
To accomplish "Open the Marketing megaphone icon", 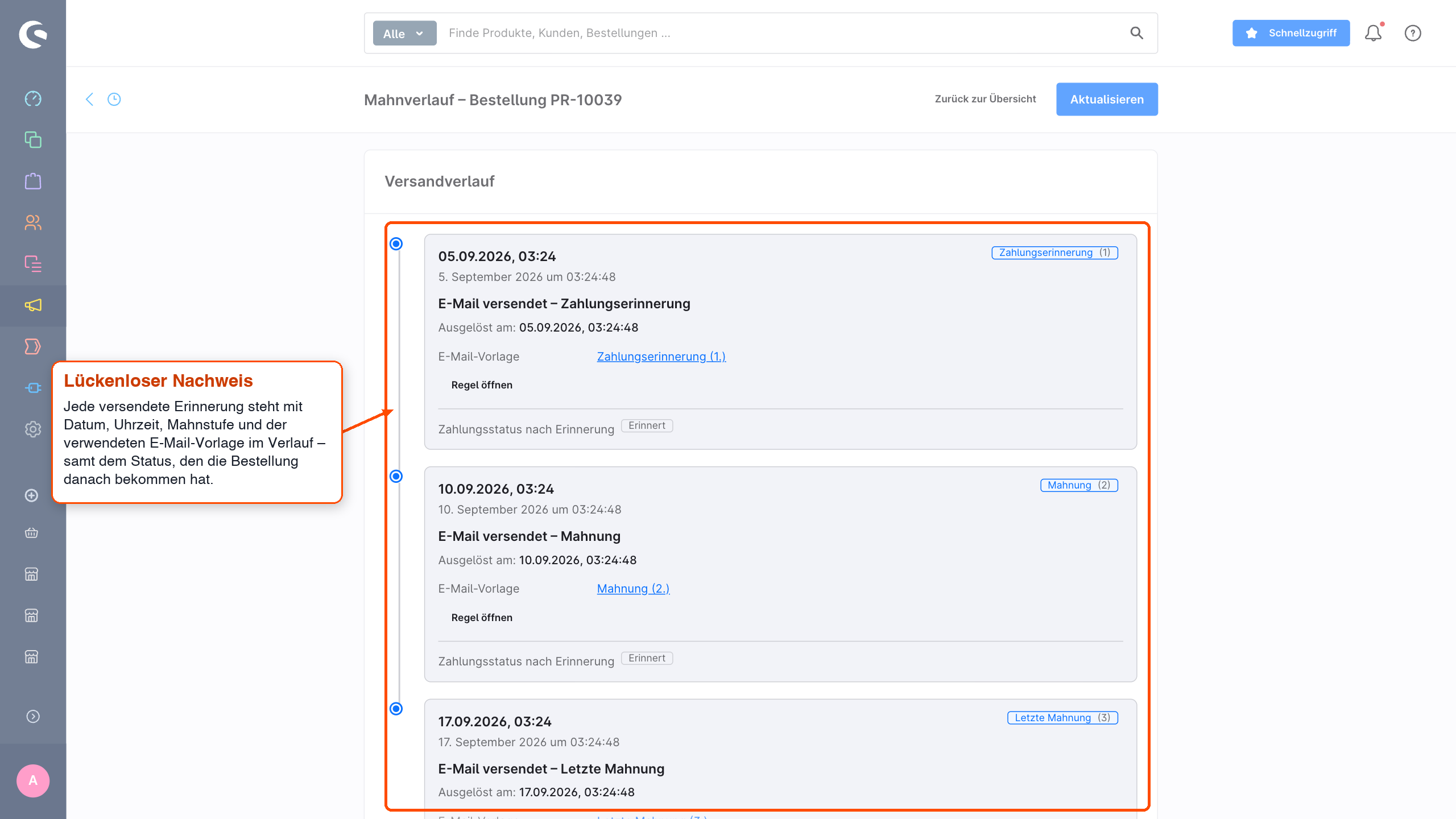I will (x=33, y=305).
